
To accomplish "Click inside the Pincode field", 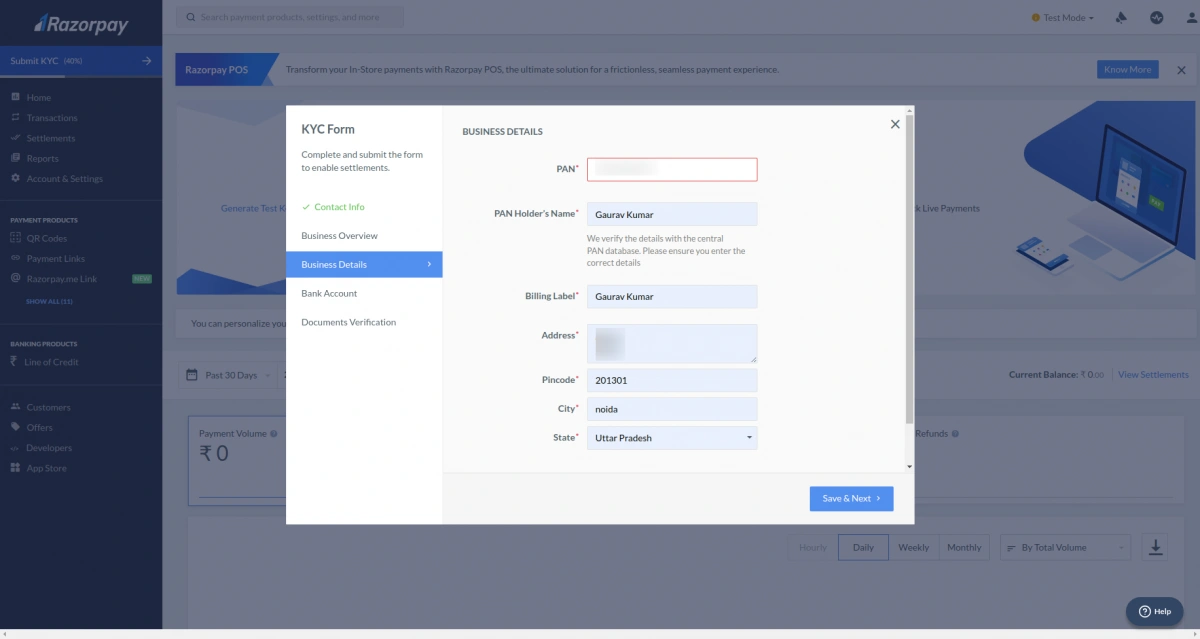I will click(x=672, y=380).
